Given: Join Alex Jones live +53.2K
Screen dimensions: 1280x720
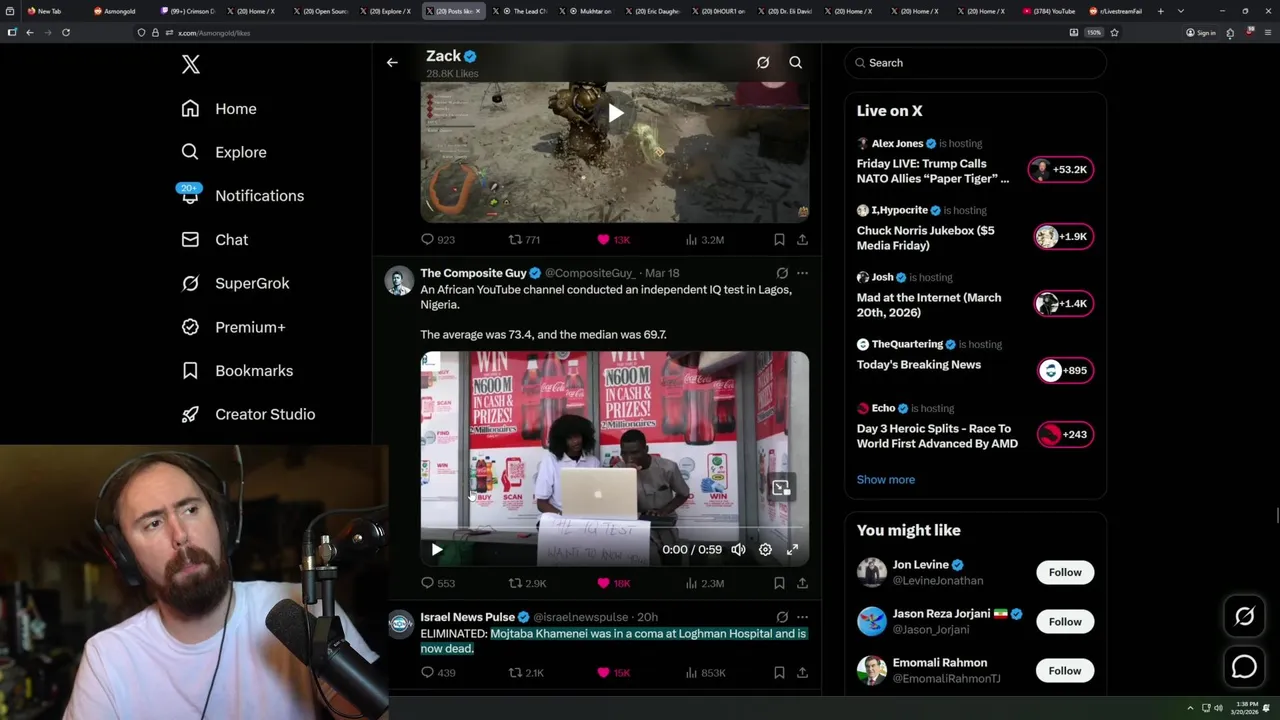Looking at the screenshot, I should point(1060,170).
